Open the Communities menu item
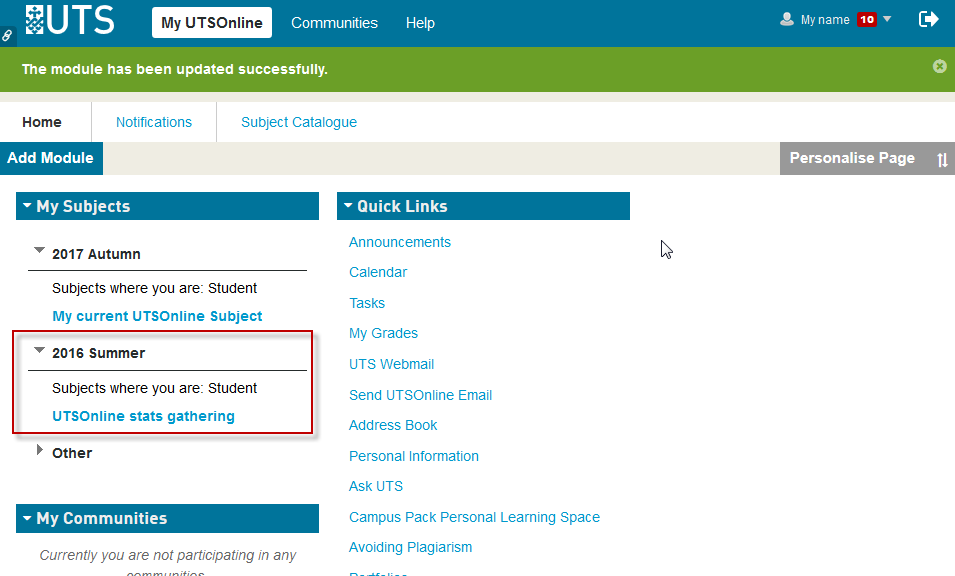Image resolution: width=955 pixels, height=576 pixels. [x=334, y=23]
